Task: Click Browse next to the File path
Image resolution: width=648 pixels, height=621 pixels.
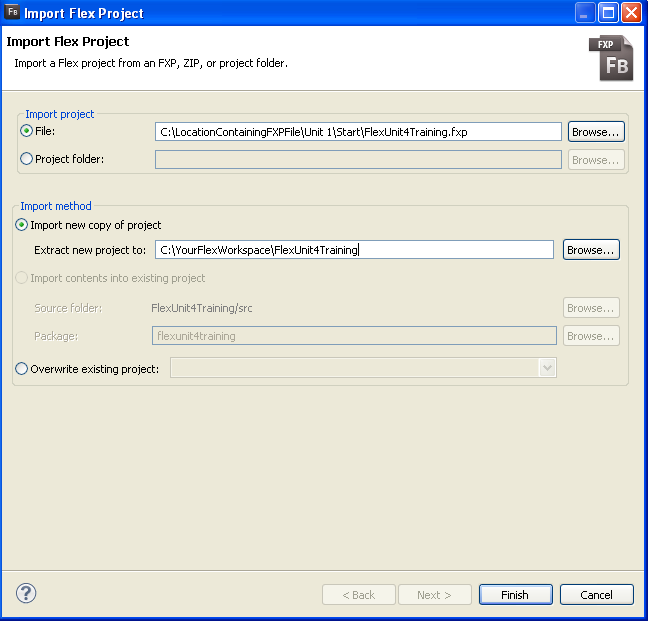Action: [596, 131]
